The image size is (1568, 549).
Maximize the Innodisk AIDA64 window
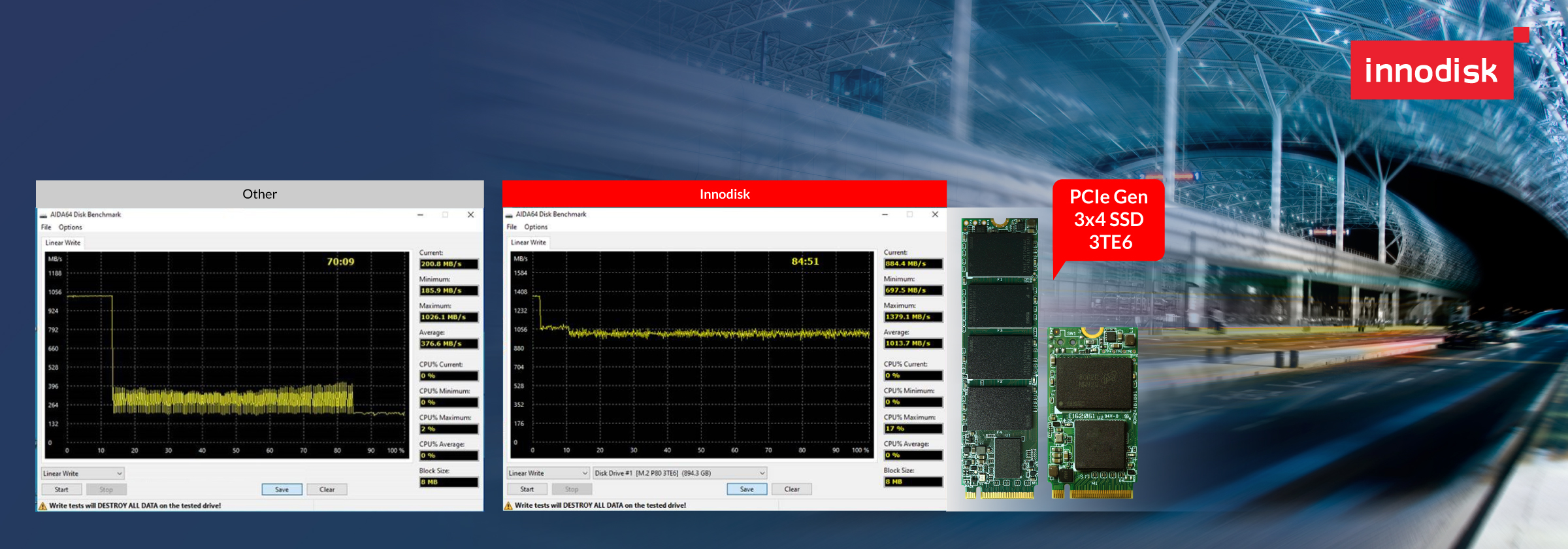909,214
